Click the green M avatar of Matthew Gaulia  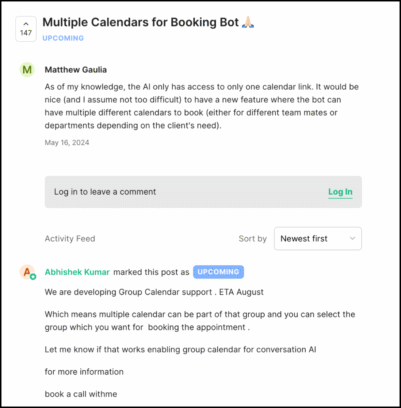[27, 70]
